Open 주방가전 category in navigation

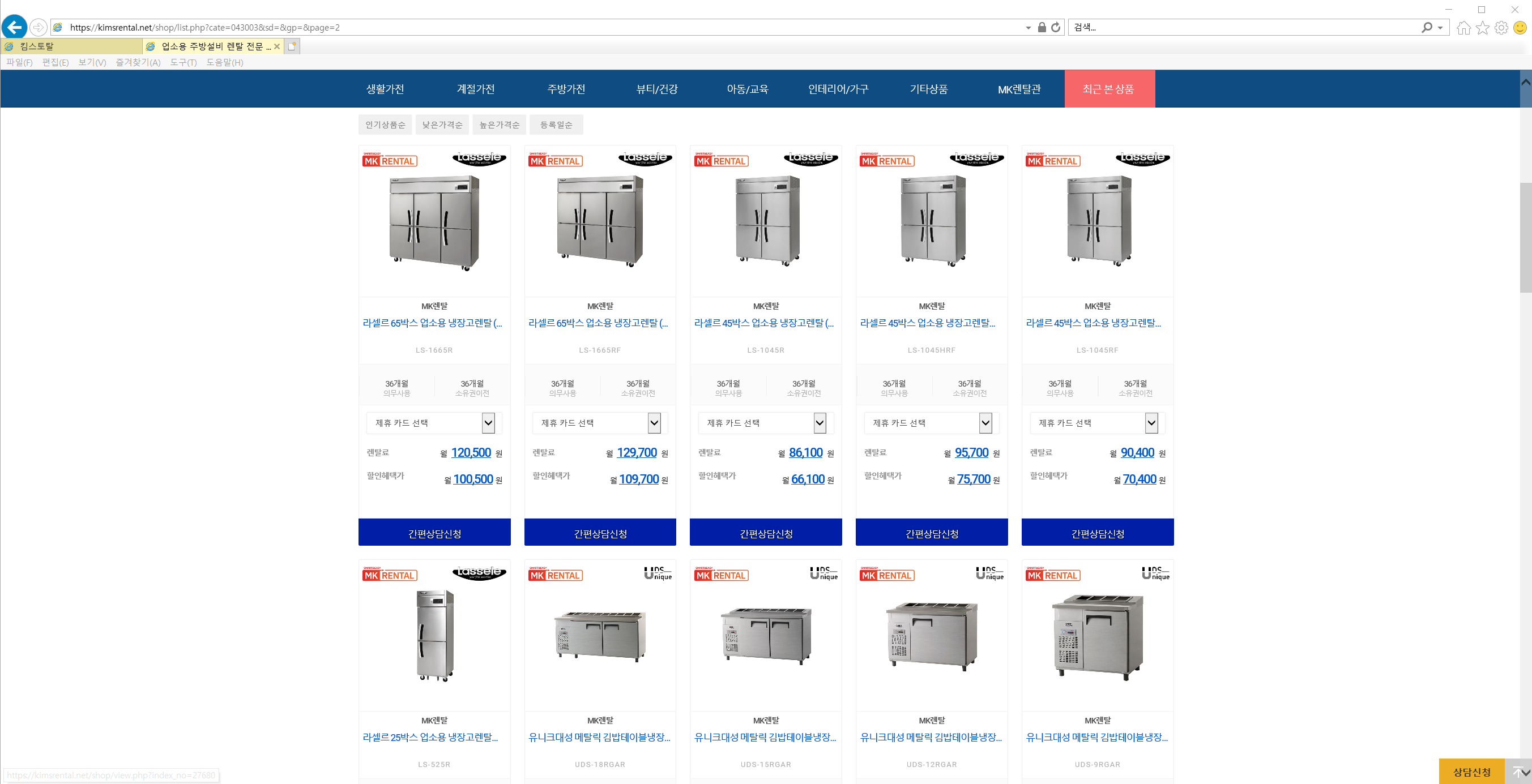click(x=566, y=89)
